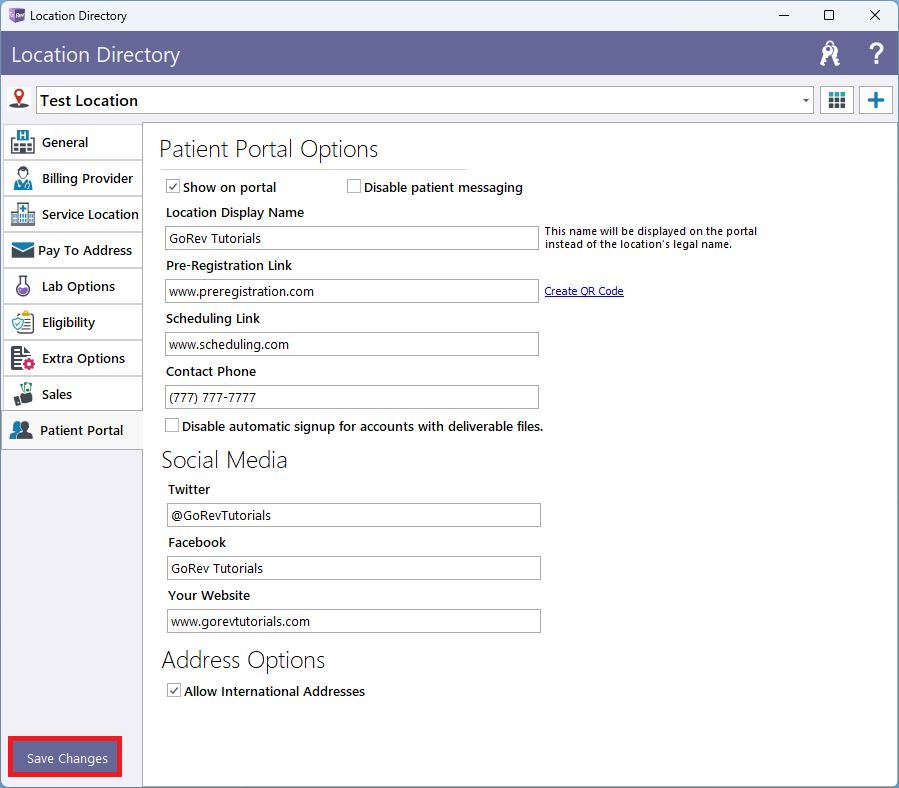Click the 'This name will be displayed' note

[x=651, y=237]
